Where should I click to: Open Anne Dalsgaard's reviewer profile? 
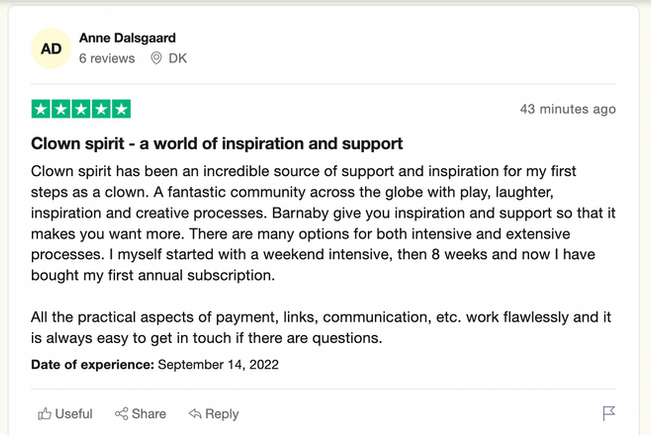point(130,38)
